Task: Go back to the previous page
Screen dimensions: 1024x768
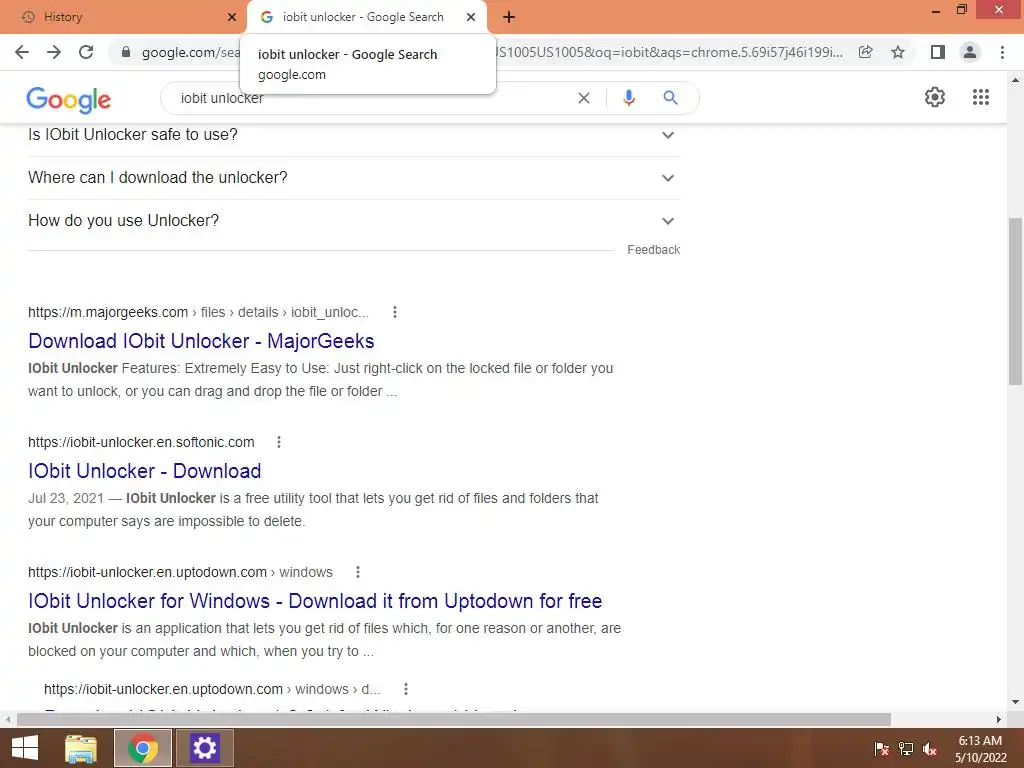Action: pos(22,52)
